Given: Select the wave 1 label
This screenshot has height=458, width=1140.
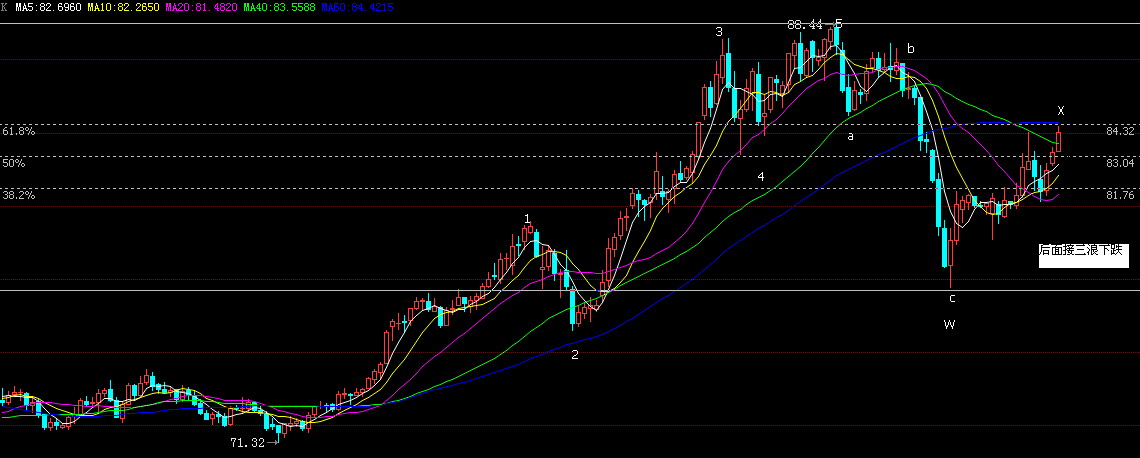Looking at the screenshot, I should pos(527,218).
